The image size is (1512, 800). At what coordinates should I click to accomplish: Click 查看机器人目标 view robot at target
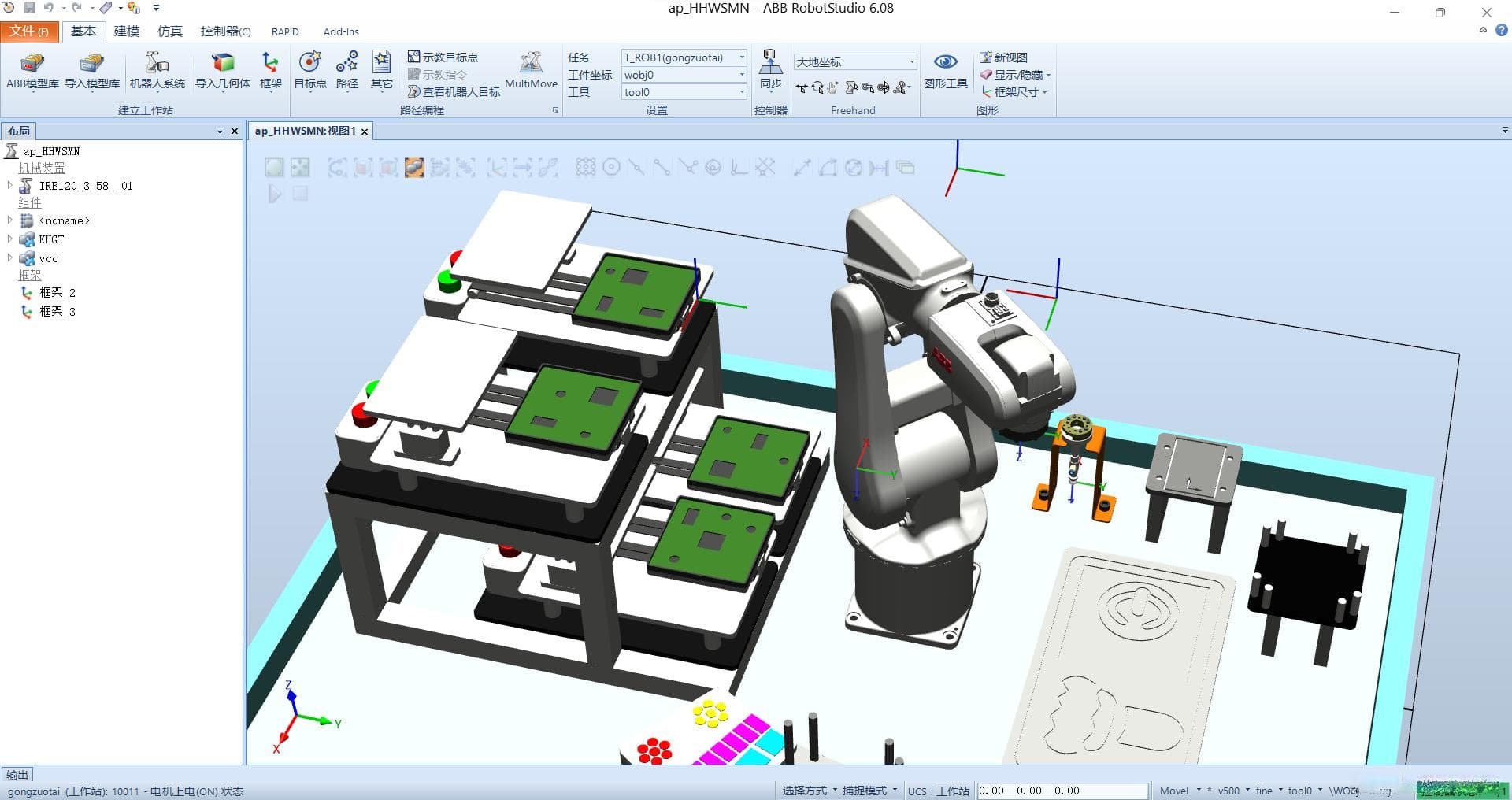[x=454, y=92]
